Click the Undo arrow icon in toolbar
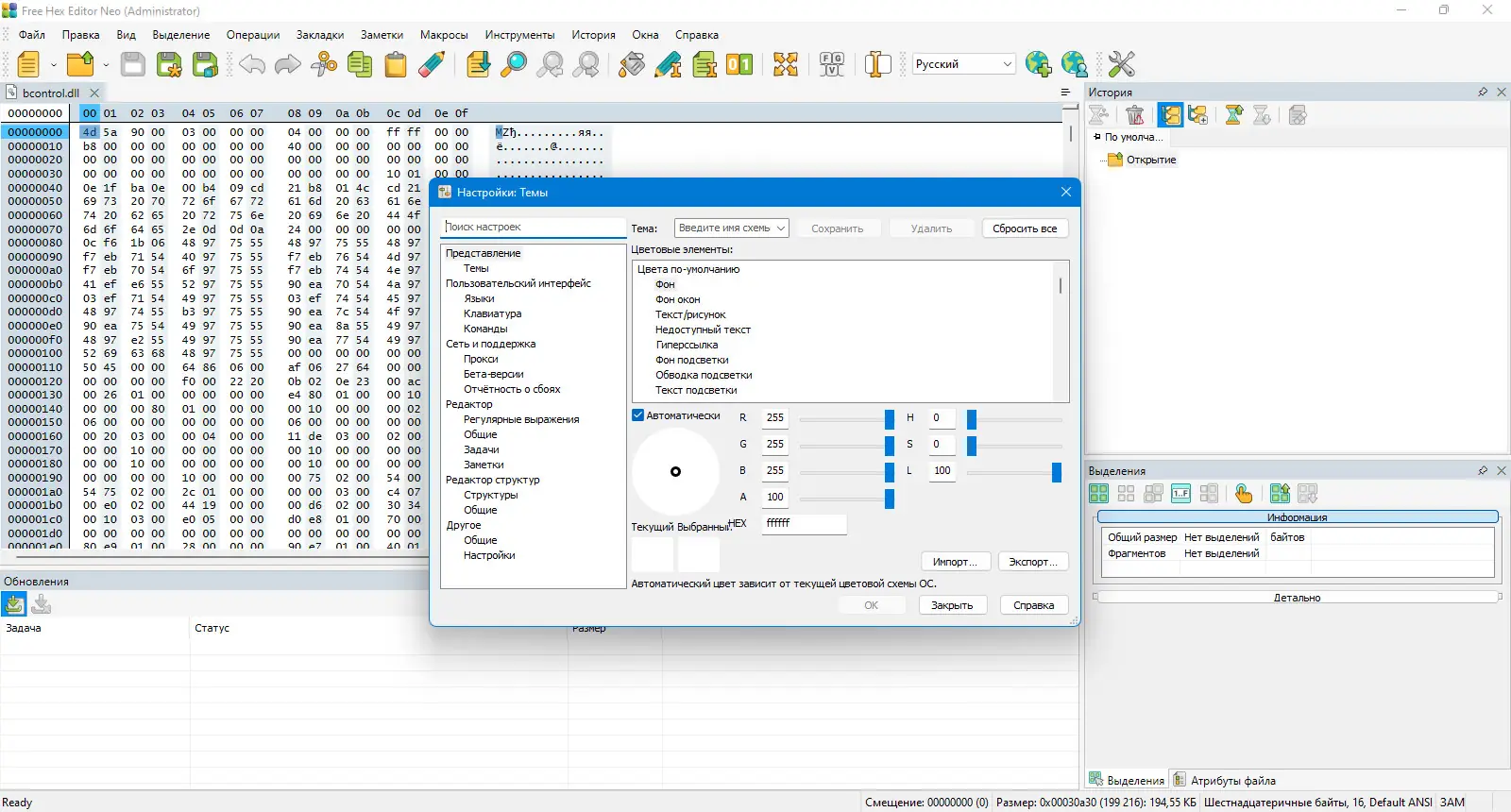 coord(252,64)
